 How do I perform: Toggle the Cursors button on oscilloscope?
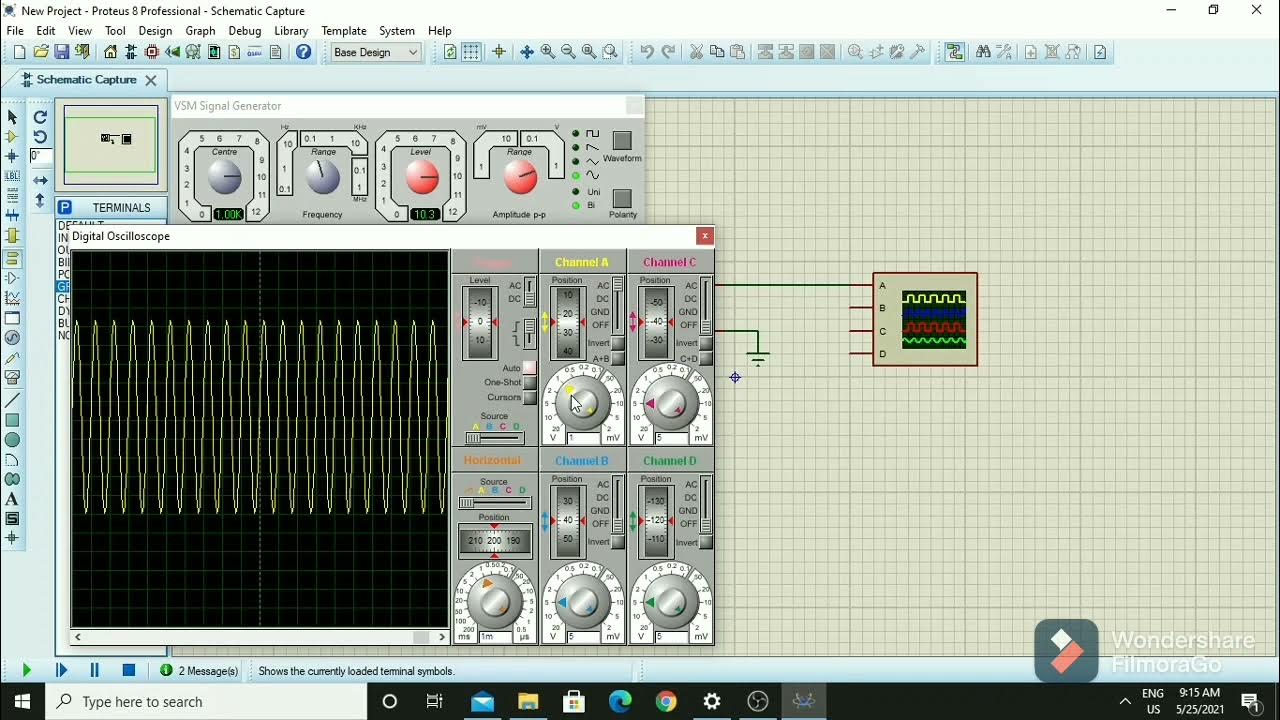point(530,398)
